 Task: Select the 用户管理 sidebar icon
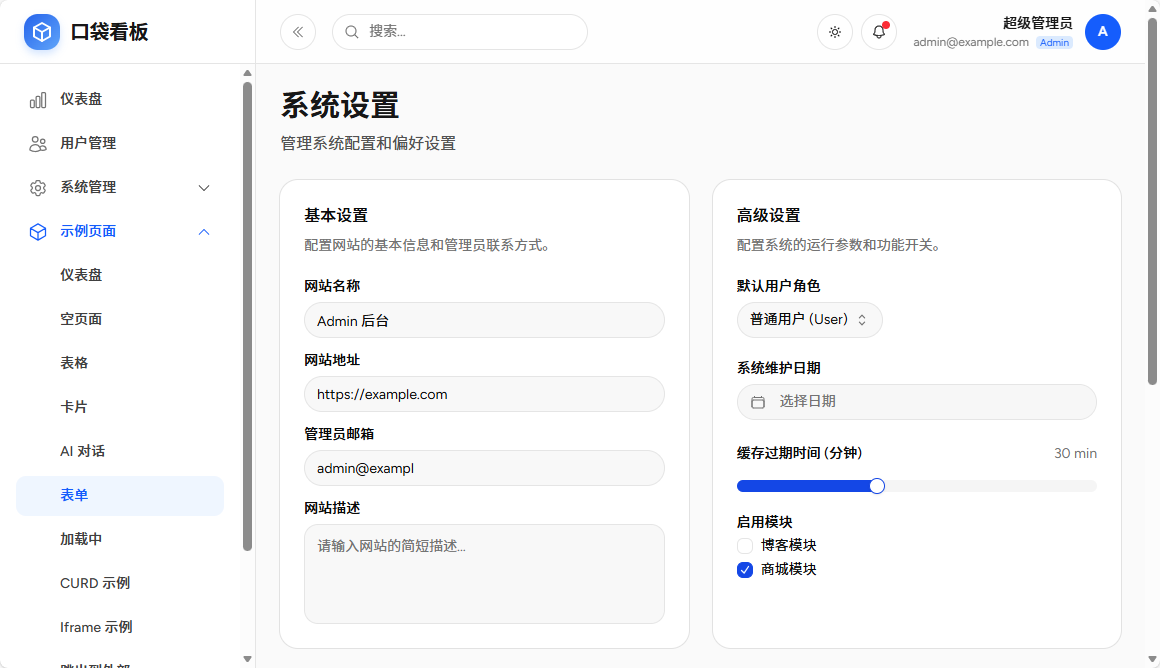pos(38,143)
